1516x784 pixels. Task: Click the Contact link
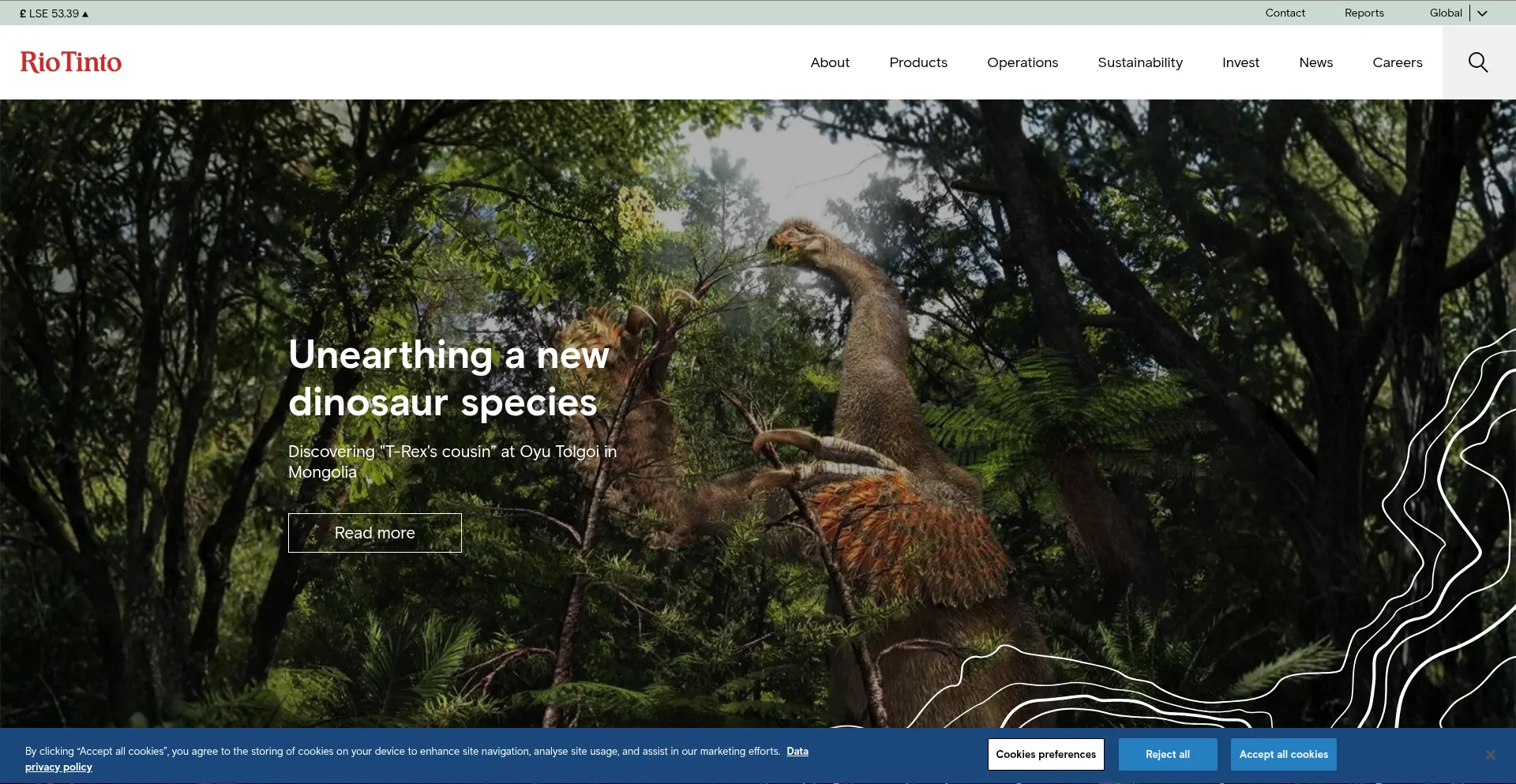(x=1285, y=13)
